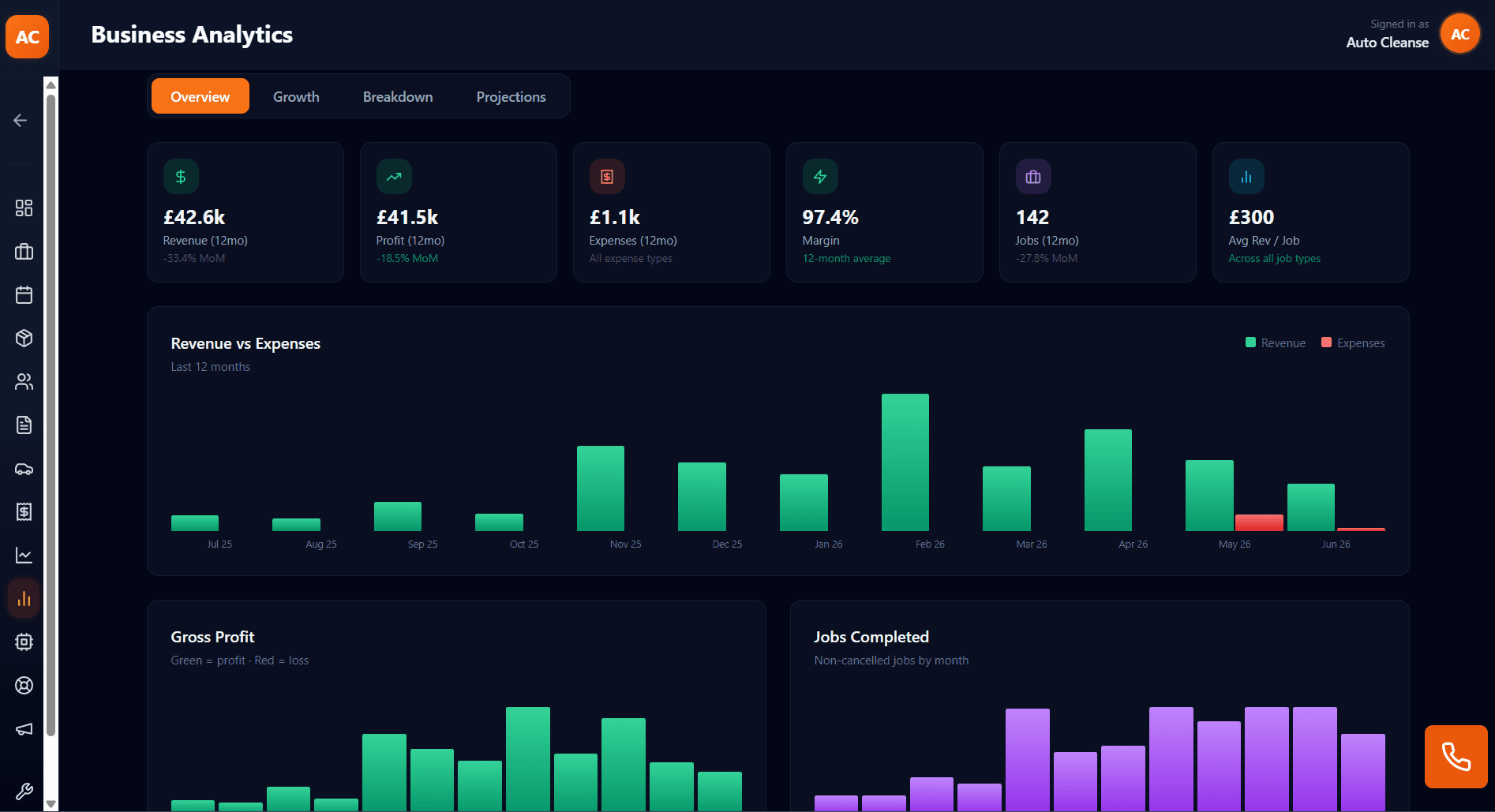Click the back arrow in sidebar
Screen dimensions: 1495x812
coord(21,120)
